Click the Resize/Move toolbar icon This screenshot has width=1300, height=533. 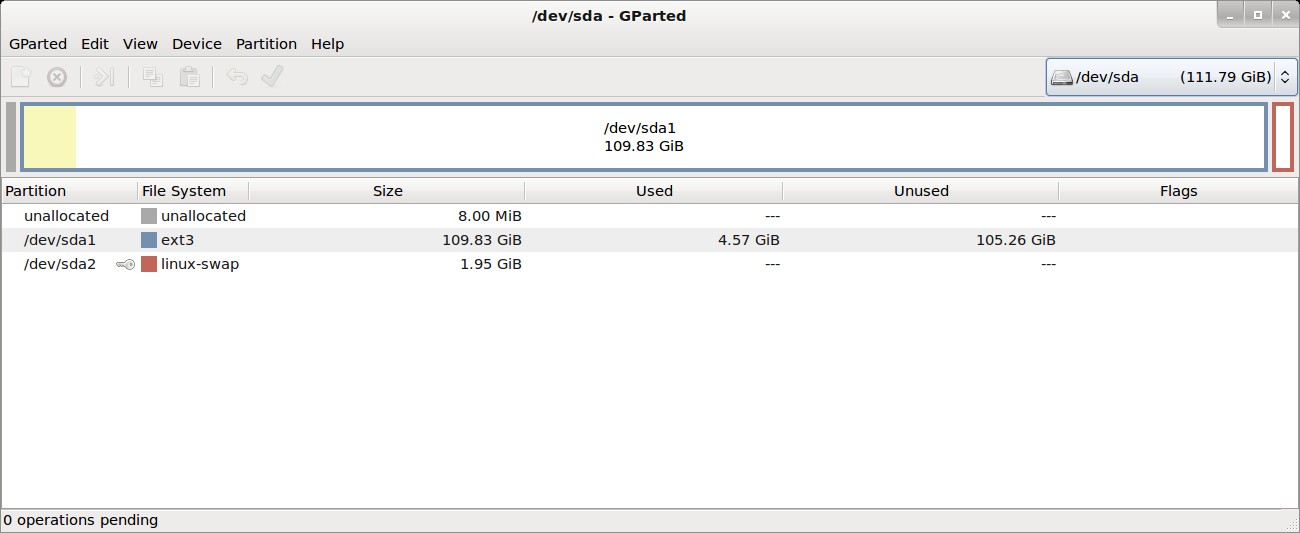tap(105, 77)
